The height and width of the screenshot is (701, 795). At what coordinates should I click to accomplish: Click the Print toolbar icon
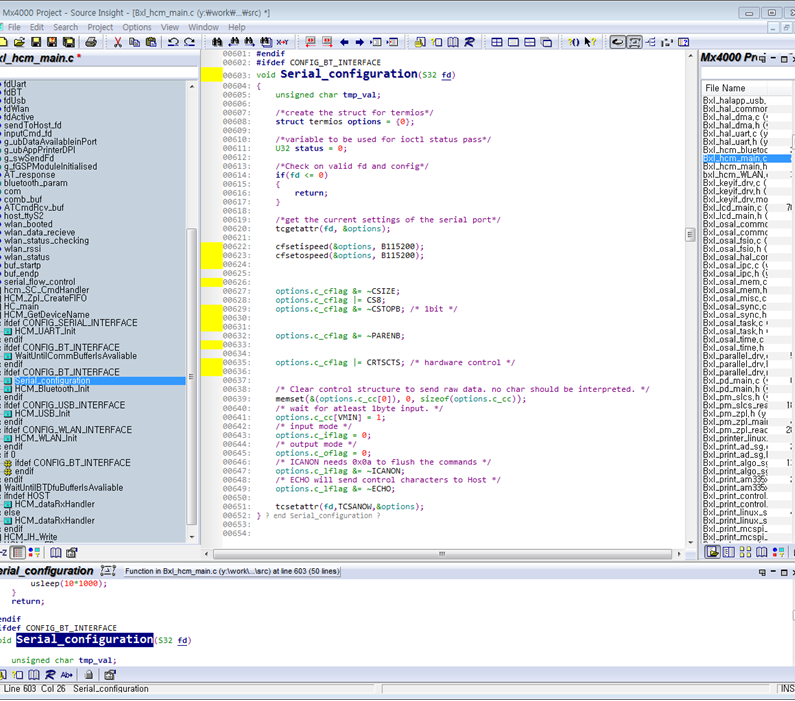(x=91, y=43)
